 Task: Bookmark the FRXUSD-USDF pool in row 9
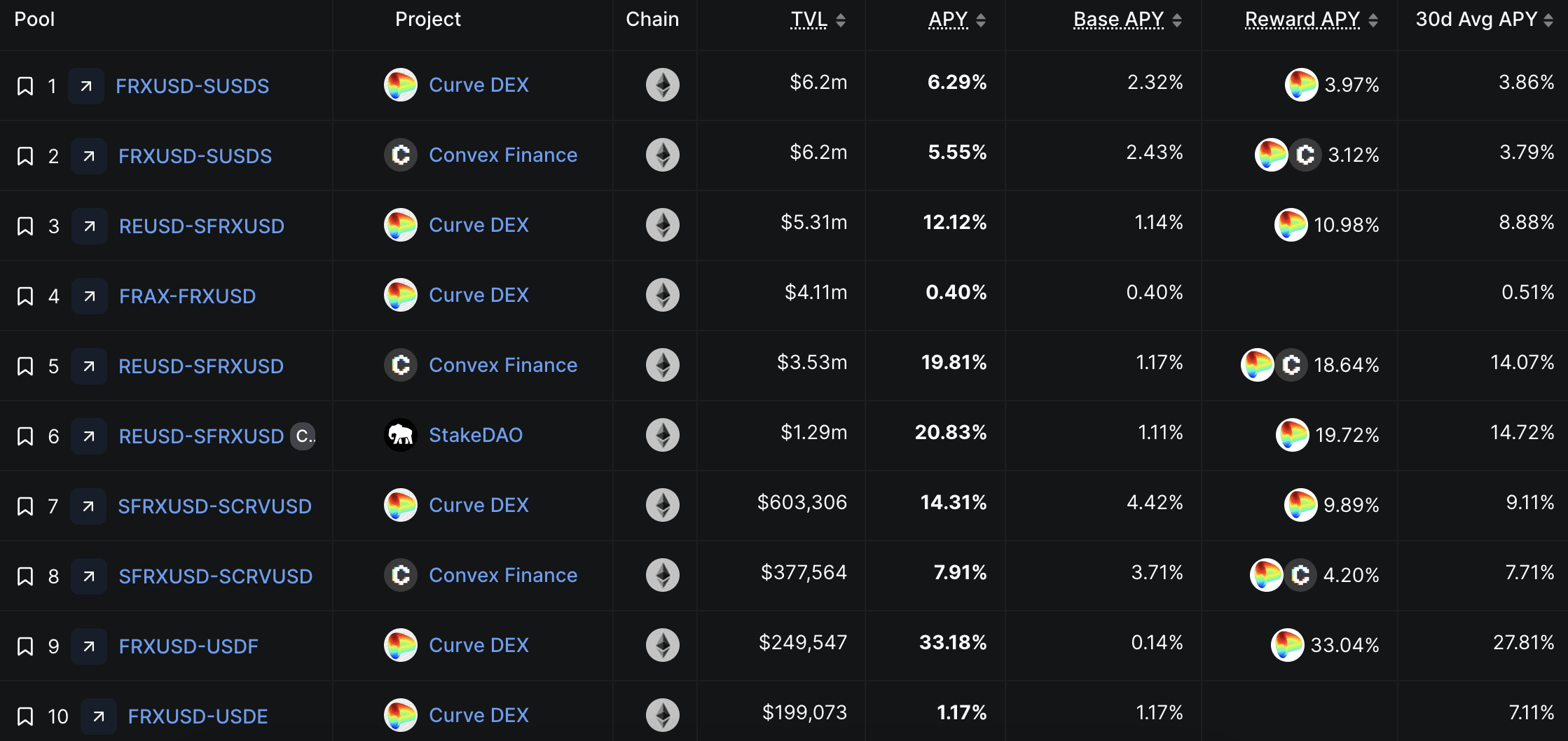click(x=25, y=646)
